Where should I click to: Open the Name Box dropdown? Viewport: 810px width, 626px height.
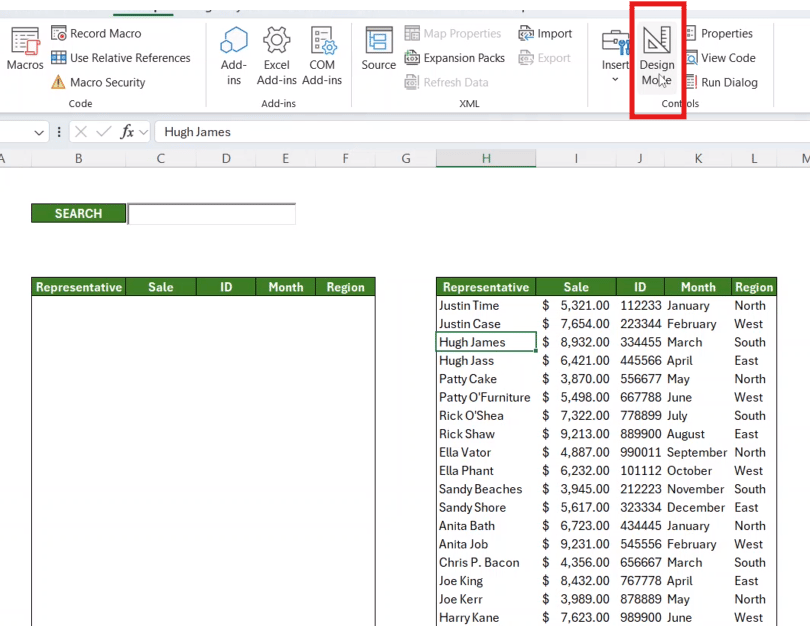37,131
